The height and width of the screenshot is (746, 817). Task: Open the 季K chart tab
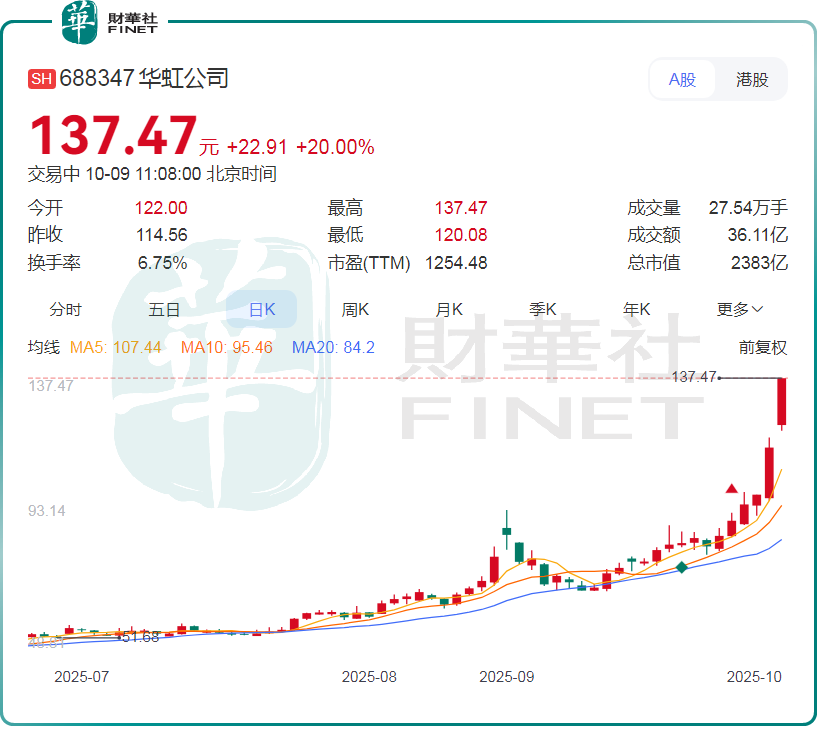tap(543, 310)
